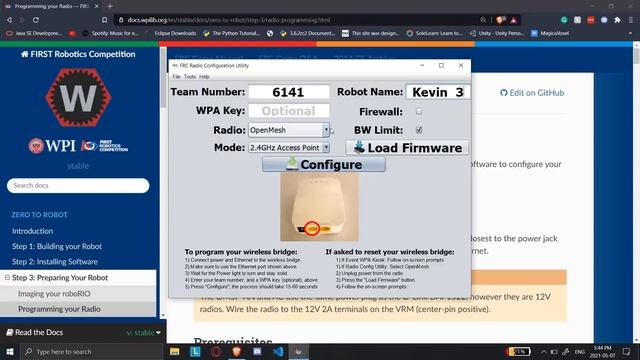Click the Robot Name field
Image resolution: width=640 pixels, height=360 pixels.
pyautogui.click(x=438, y=92)
